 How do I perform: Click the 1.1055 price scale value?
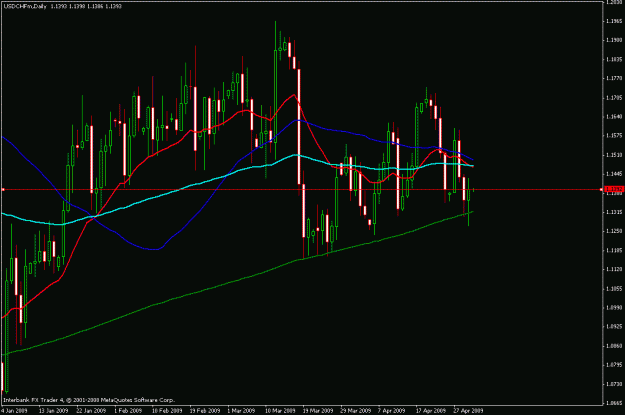(614, 288)
